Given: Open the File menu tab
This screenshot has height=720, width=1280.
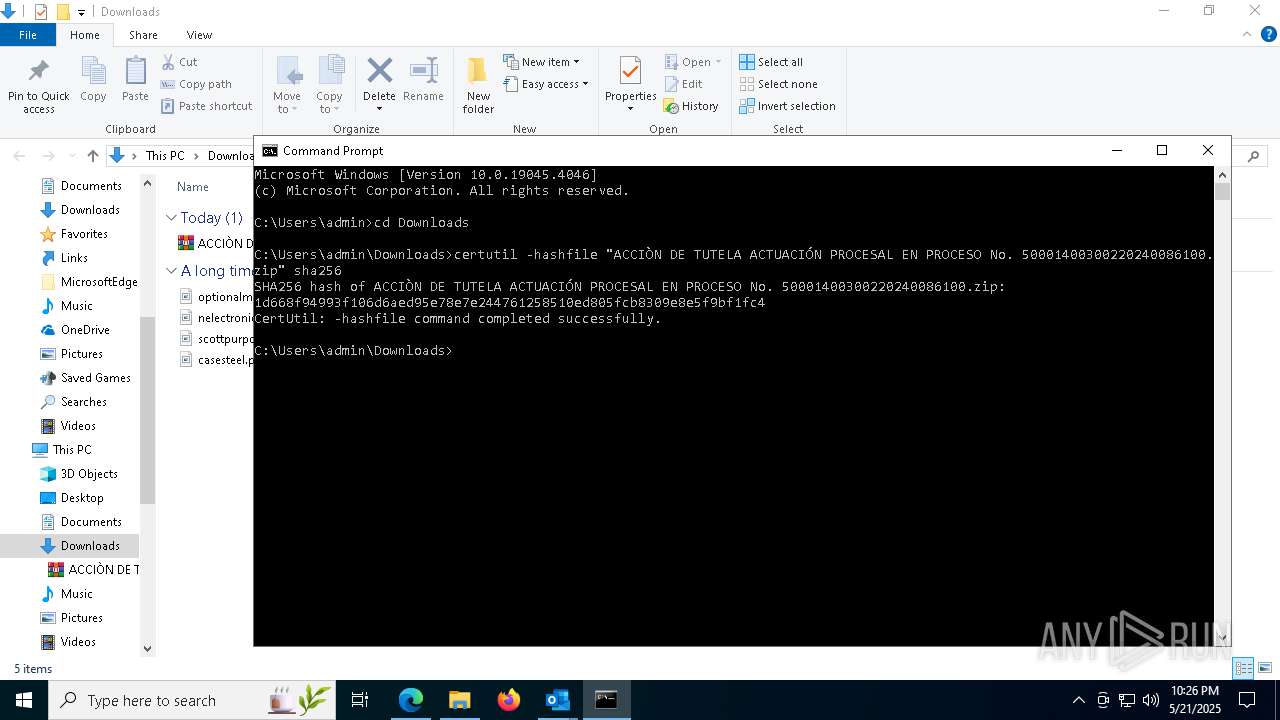Looking at the screenshot, I should pyautogui.click(x=28, y=35).
